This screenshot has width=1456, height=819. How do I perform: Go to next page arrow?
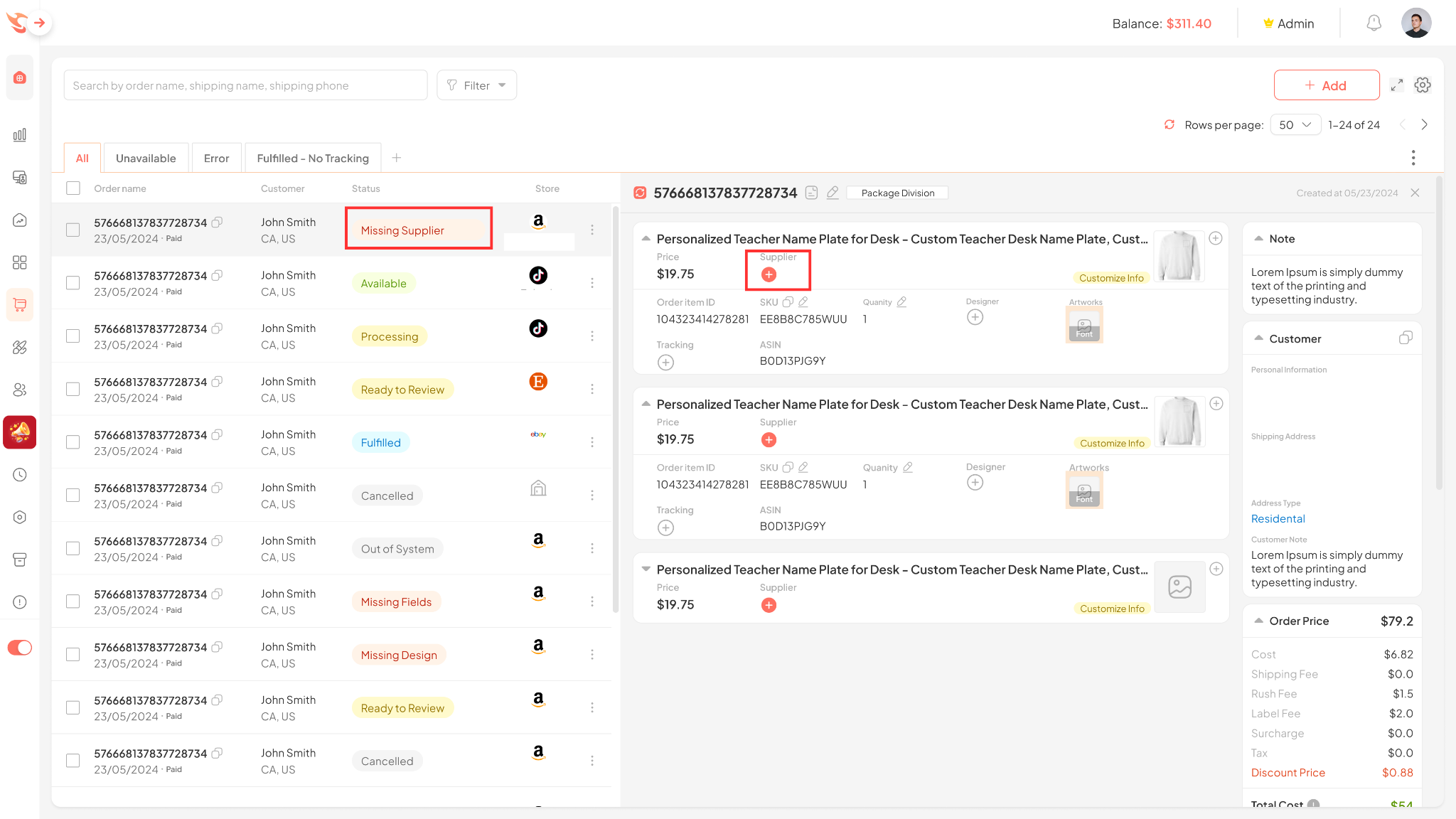tap(1424, 124)
